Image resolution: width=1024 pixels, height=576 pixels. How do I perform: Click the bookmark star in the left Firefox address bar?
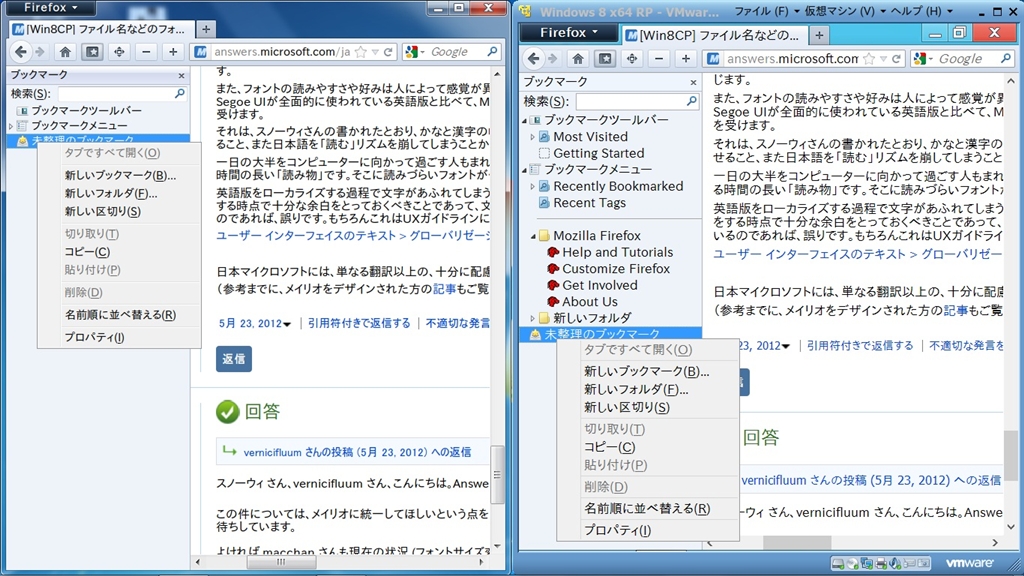(362, 52)
